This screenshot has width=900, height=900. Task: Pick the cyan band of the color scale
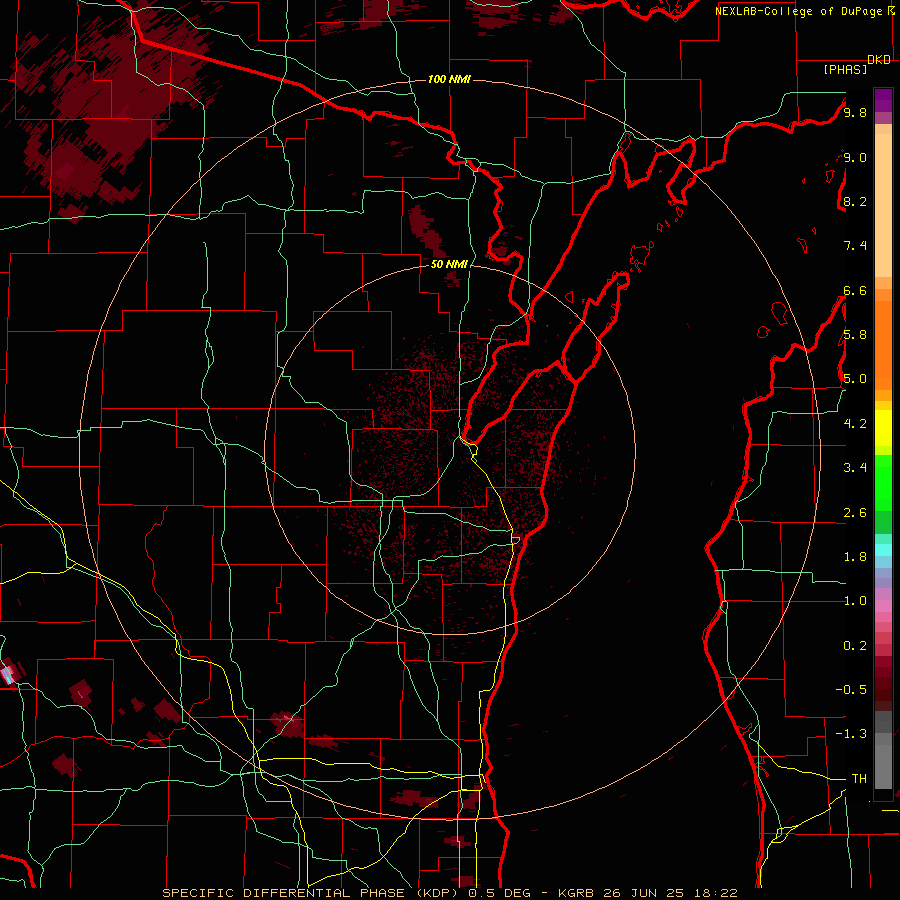pos(883,550)
